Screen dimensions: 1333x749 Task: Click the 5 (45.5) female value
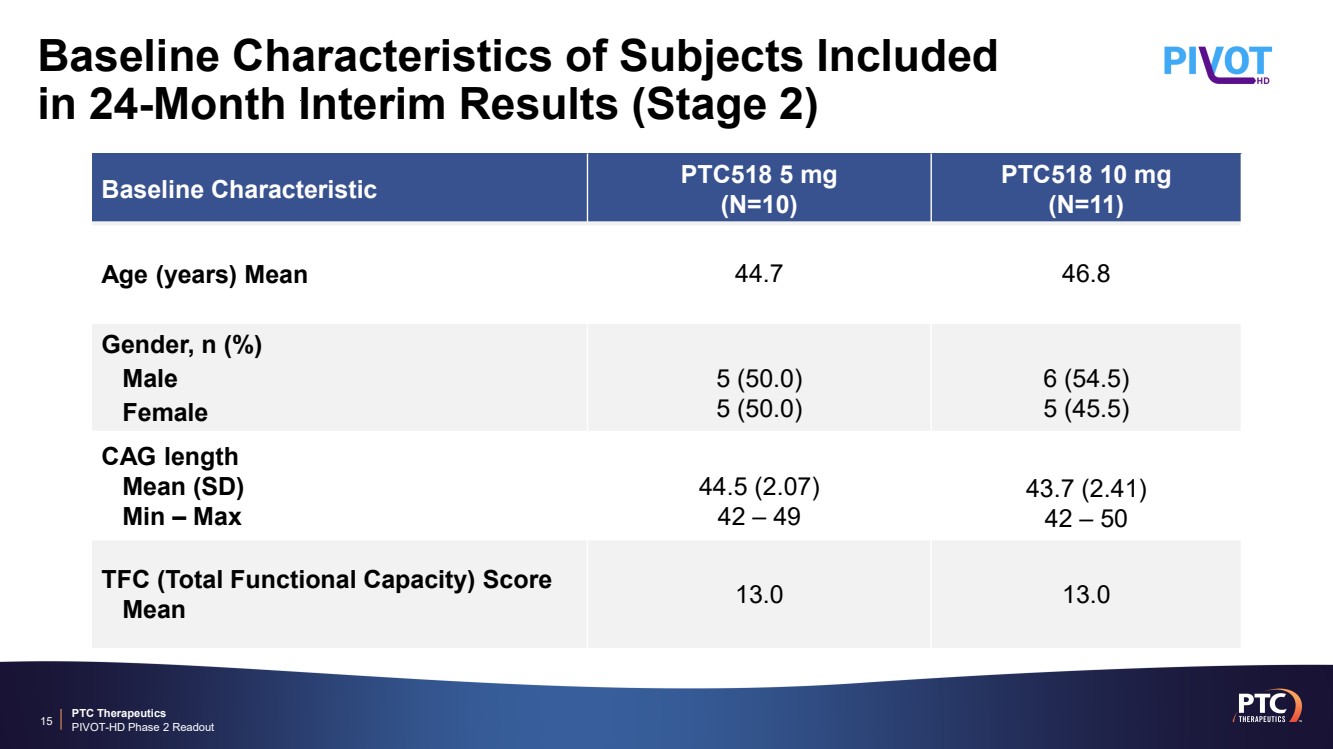click(x=1086, y=411)
